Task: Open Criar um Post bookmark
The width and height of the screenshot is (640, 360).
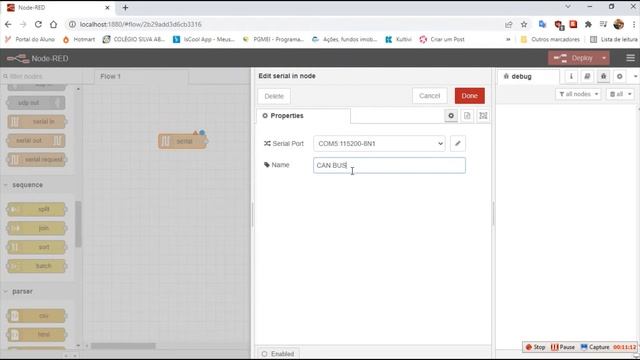Action: click(442, 40)
